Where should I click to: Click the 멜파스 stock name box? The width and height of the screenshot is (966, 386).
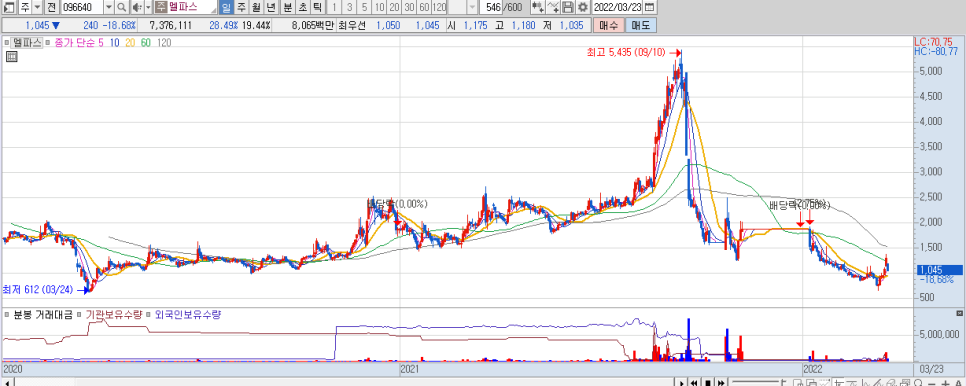(x=185, y=7)
